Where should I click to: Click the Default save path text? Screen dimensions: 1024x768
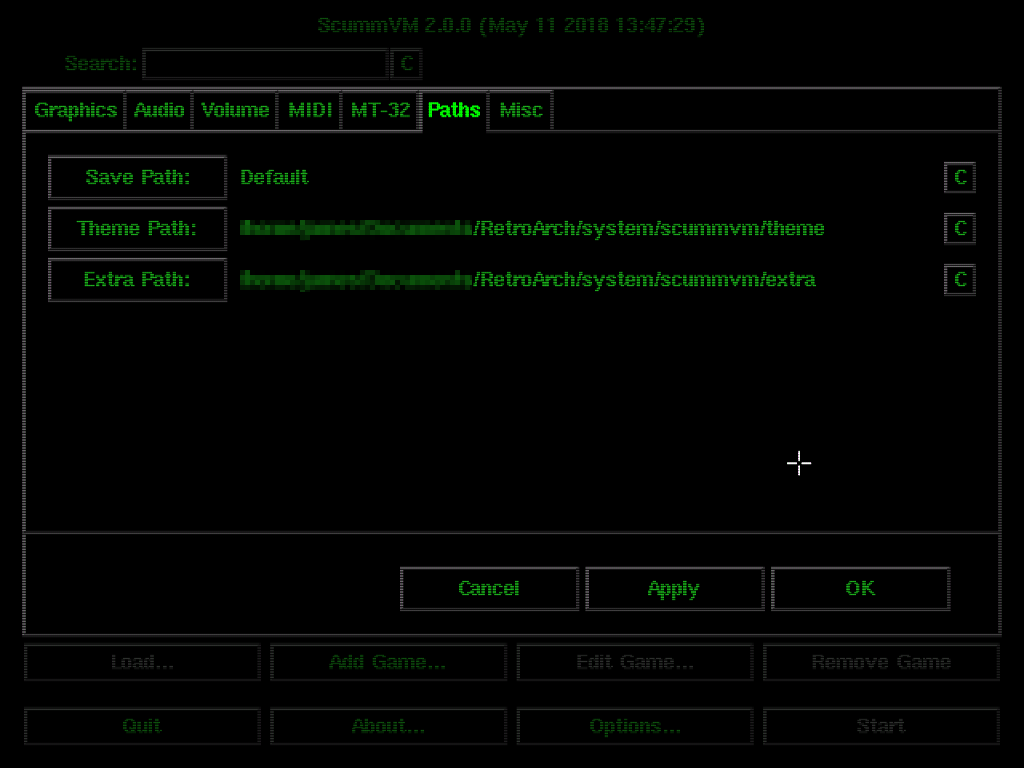(x=274, y=177)
